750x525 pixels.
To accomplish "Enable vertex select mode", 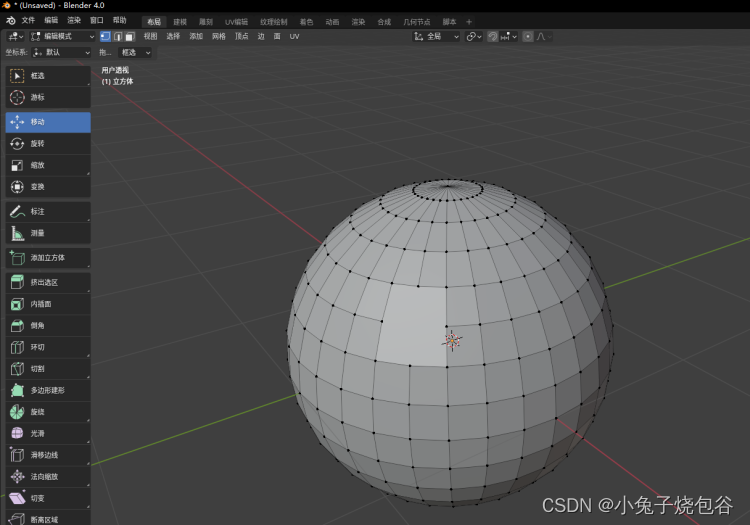I will (x=105, y=36).
